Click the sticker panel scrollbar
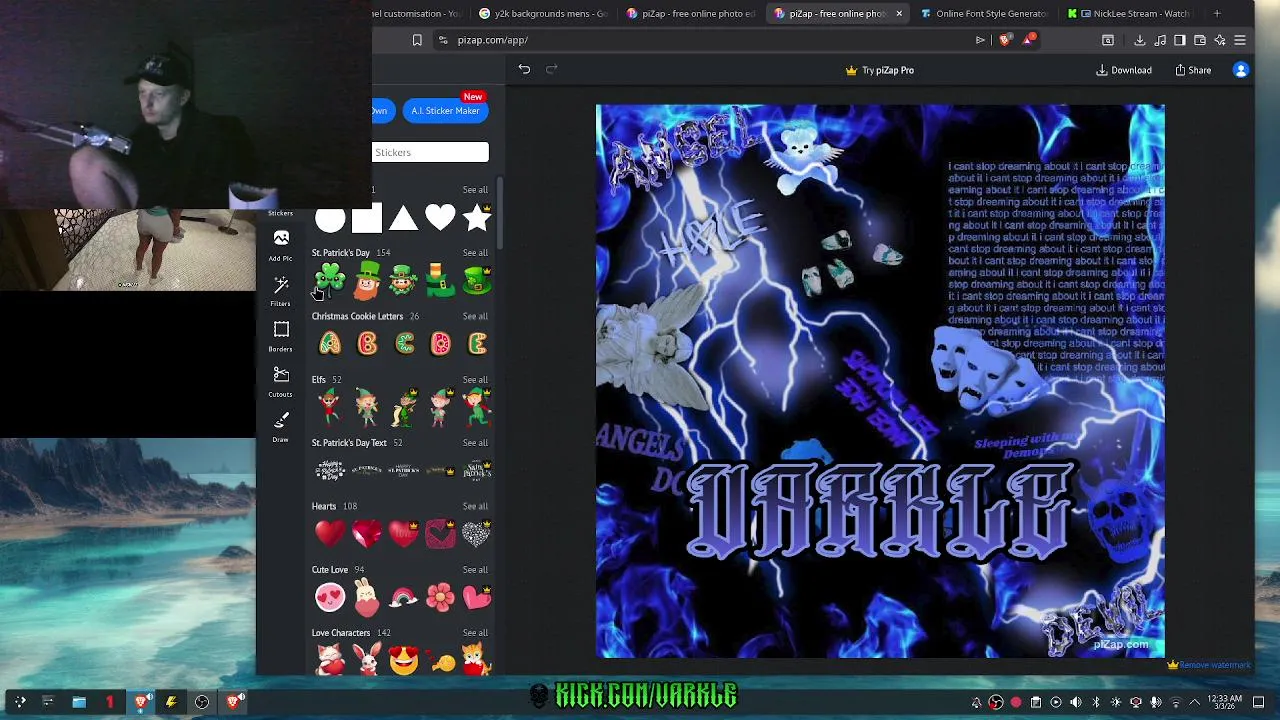The image size is (1280, 720). tap(500, 215)
